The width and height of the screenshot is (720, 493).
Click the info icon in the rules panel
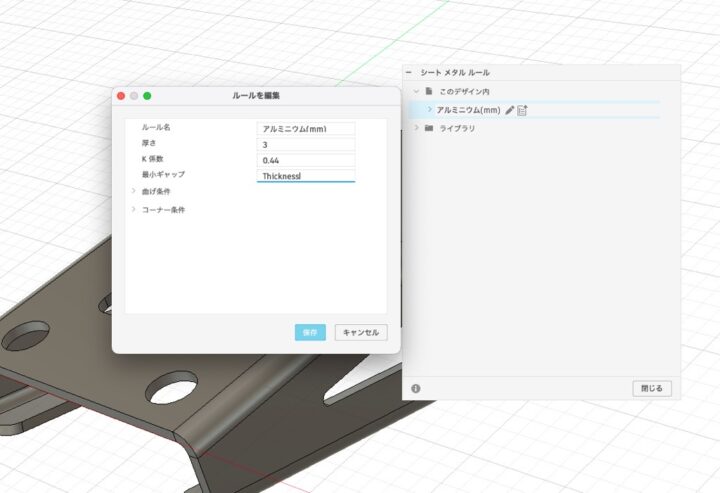(x=415, y=388)
